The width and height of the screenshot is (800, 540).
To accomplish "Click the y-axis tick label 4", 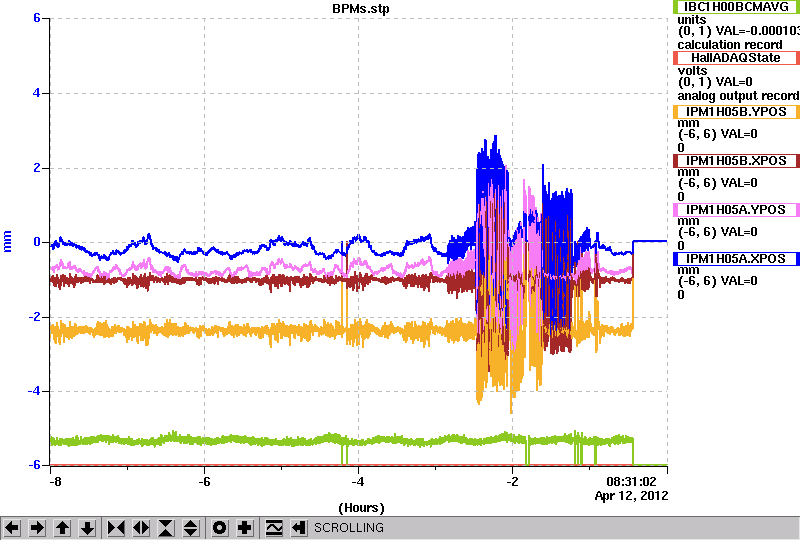I will (37, 93).
